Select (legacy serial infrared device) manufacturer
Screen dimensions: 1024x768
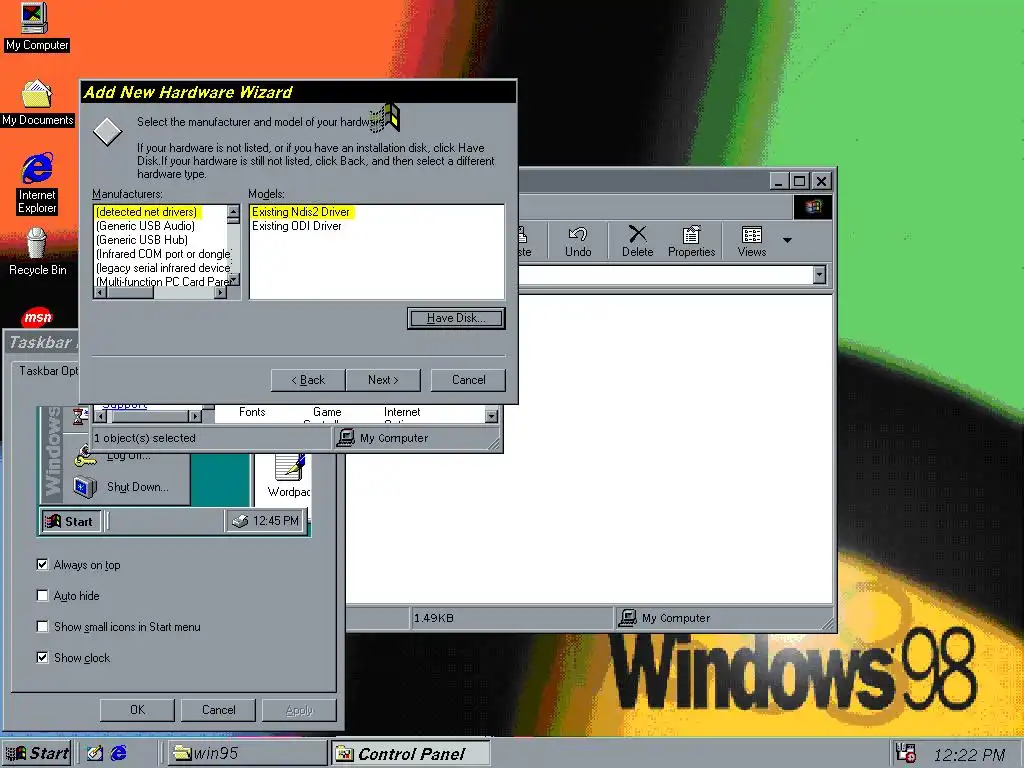[163, 268]
